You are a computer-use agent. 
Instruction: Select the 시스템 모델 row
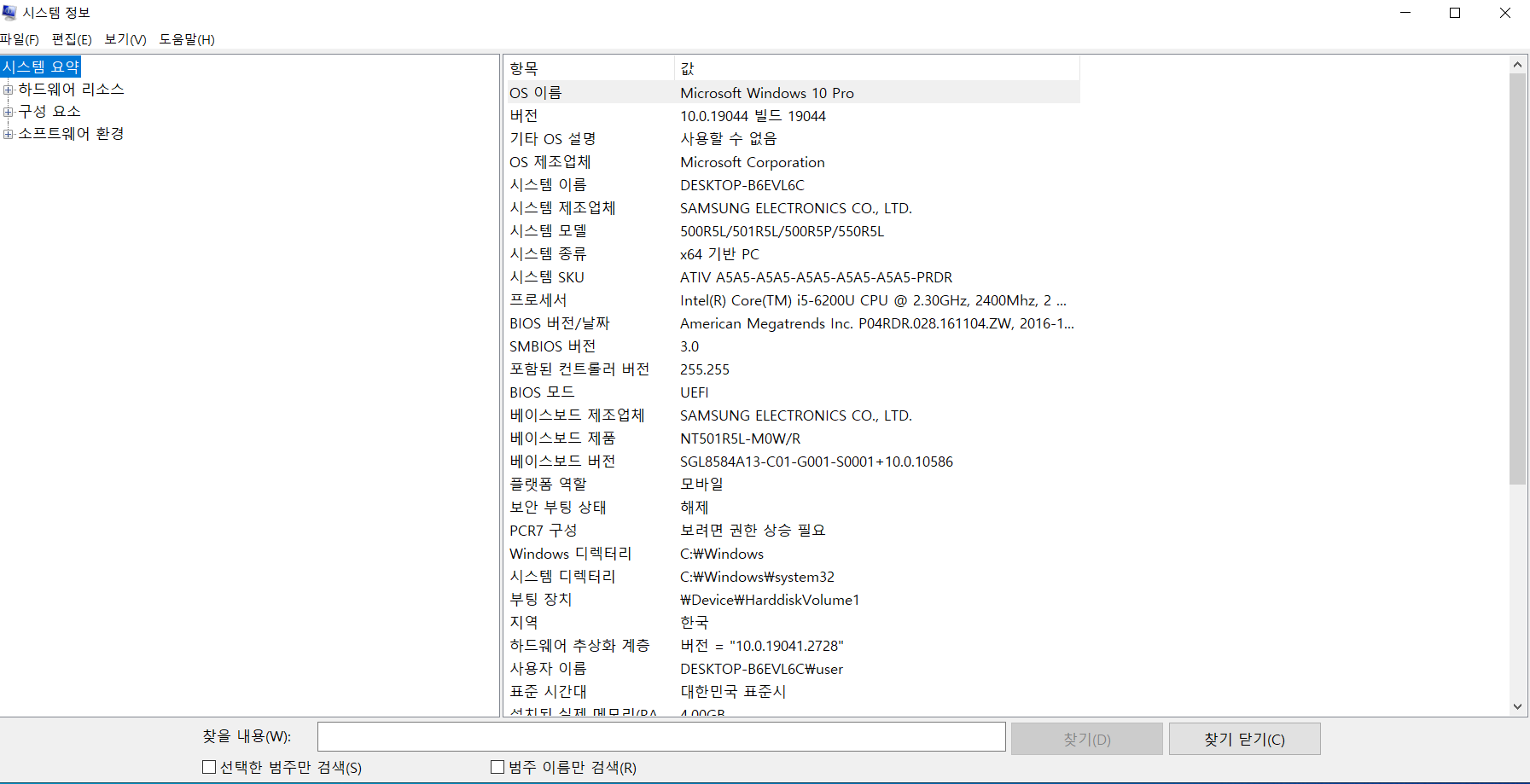click(x=792, y=230)
